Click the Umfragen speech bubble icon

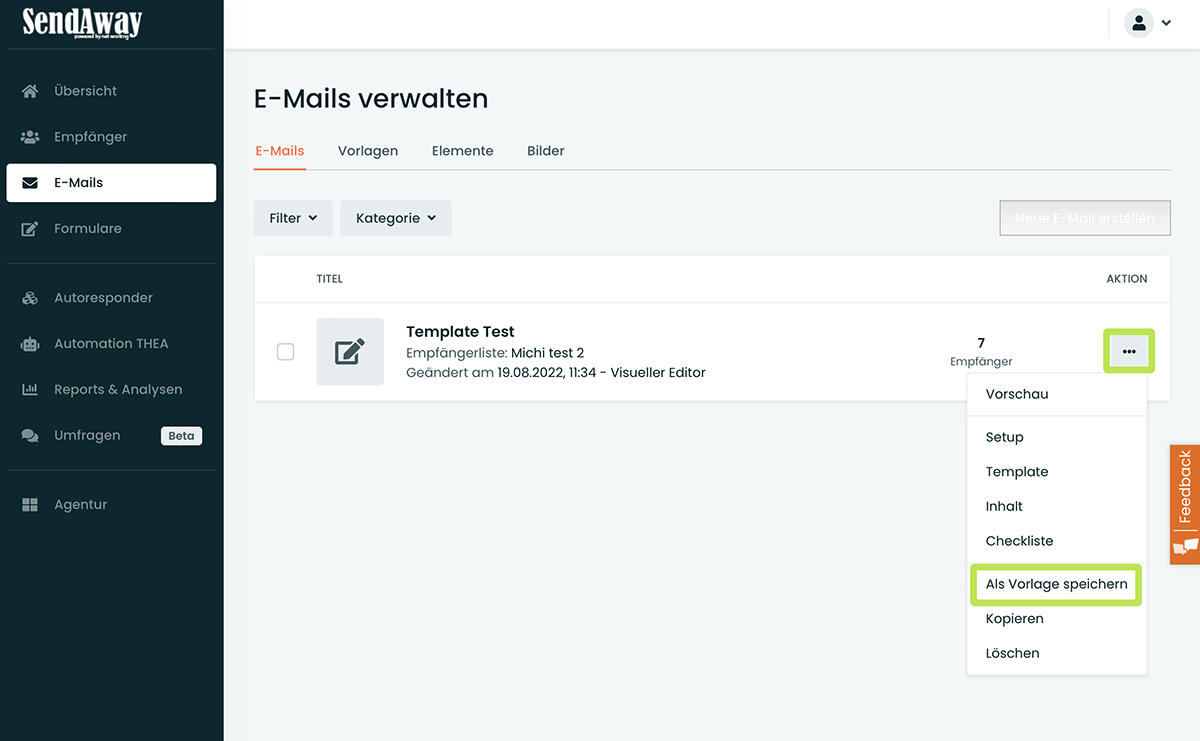30,436
